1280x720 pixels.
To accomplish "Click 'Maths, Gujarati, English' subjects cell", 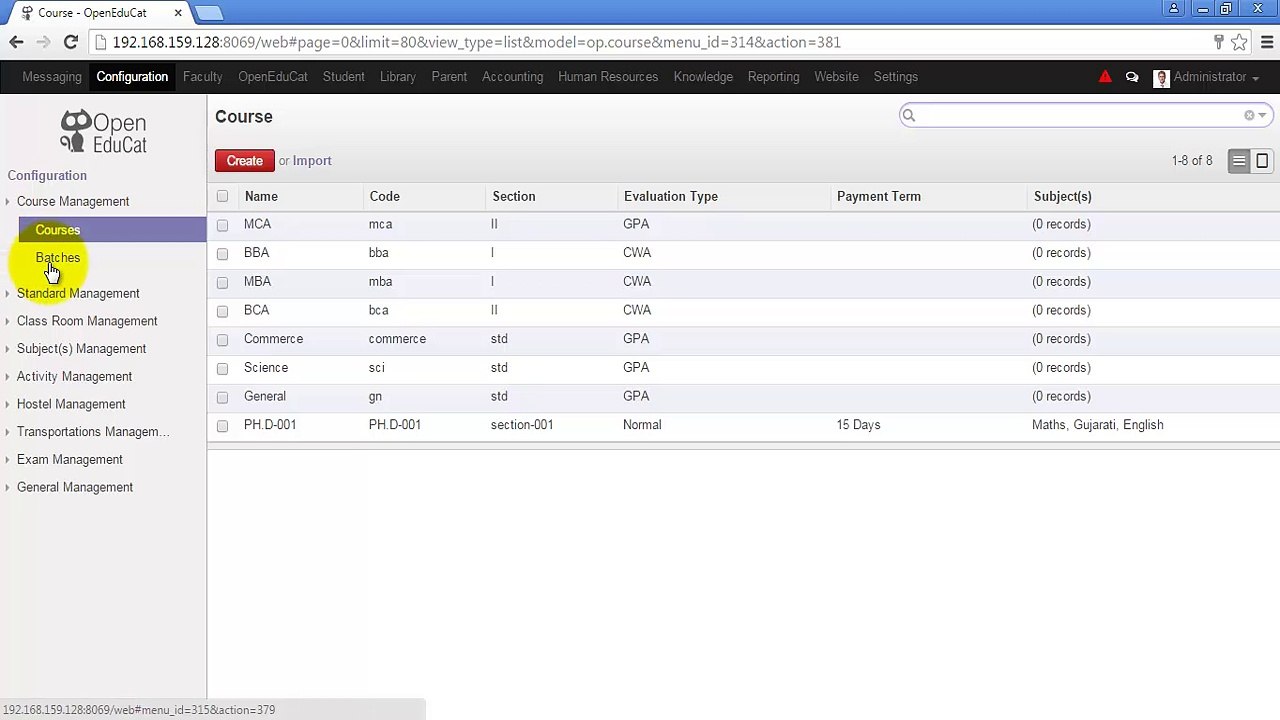I will tap(1098, 425).
